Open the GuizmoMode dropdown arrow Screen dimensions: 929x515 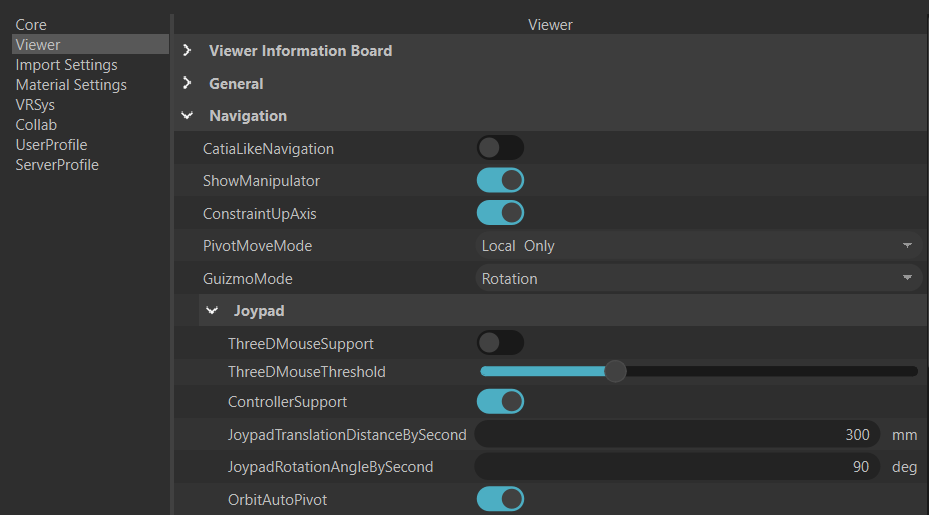[907, 278]
